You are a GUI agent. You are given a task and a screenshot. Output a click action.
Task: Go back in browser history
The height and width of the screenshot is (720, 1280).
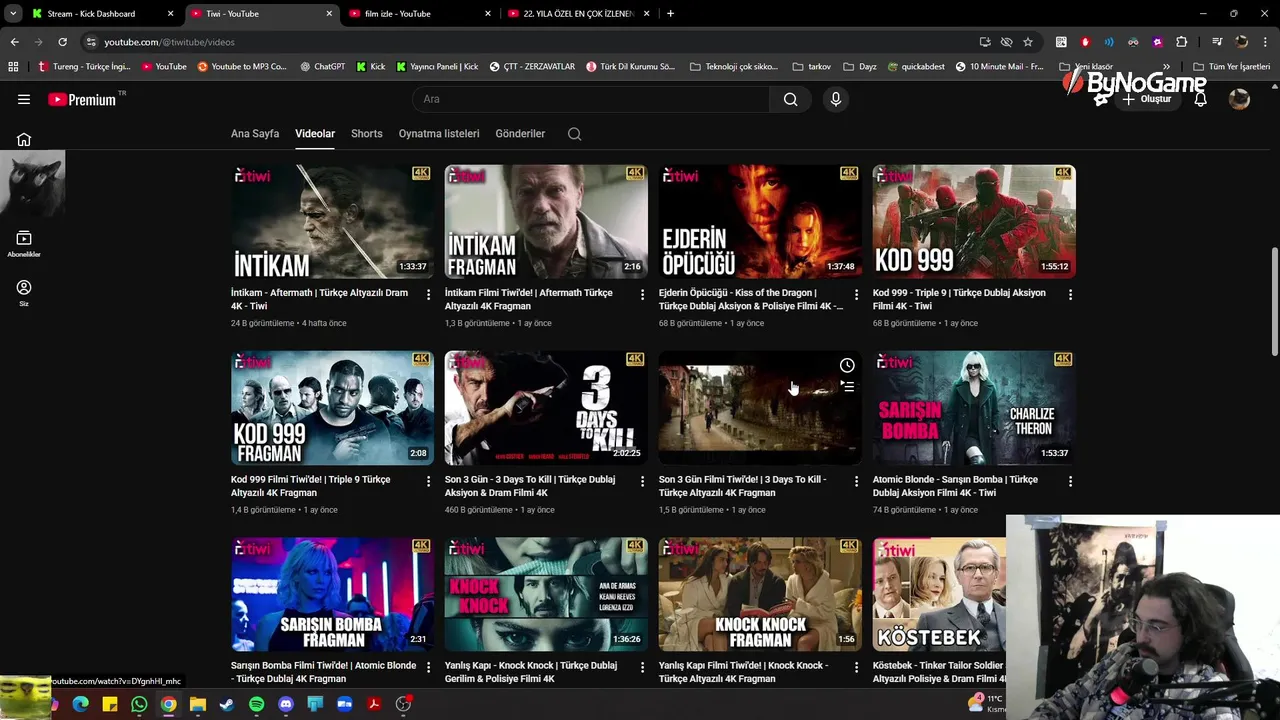coord(14,42)
